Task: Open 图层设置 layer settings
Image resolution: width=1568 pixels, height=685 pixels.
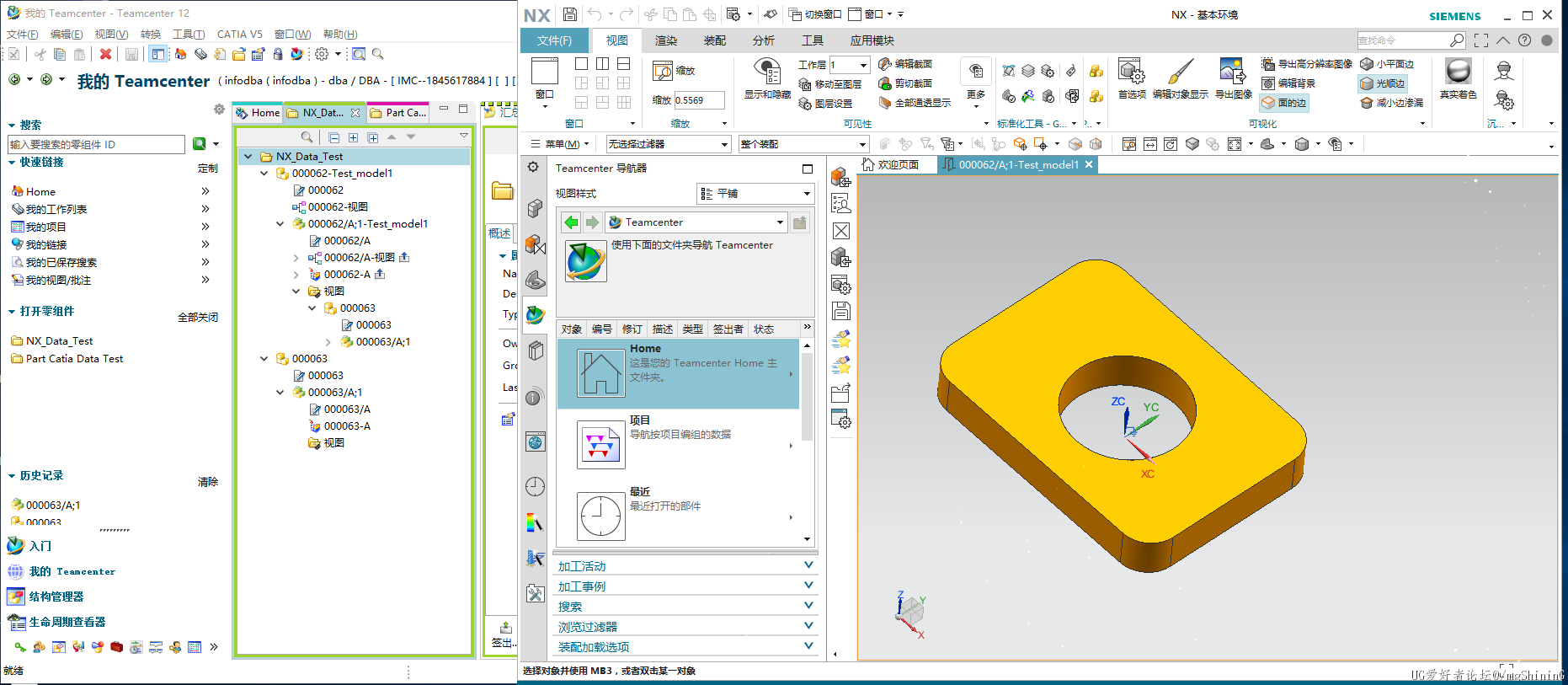Action: pyautogui.click(x=824, y=104)
